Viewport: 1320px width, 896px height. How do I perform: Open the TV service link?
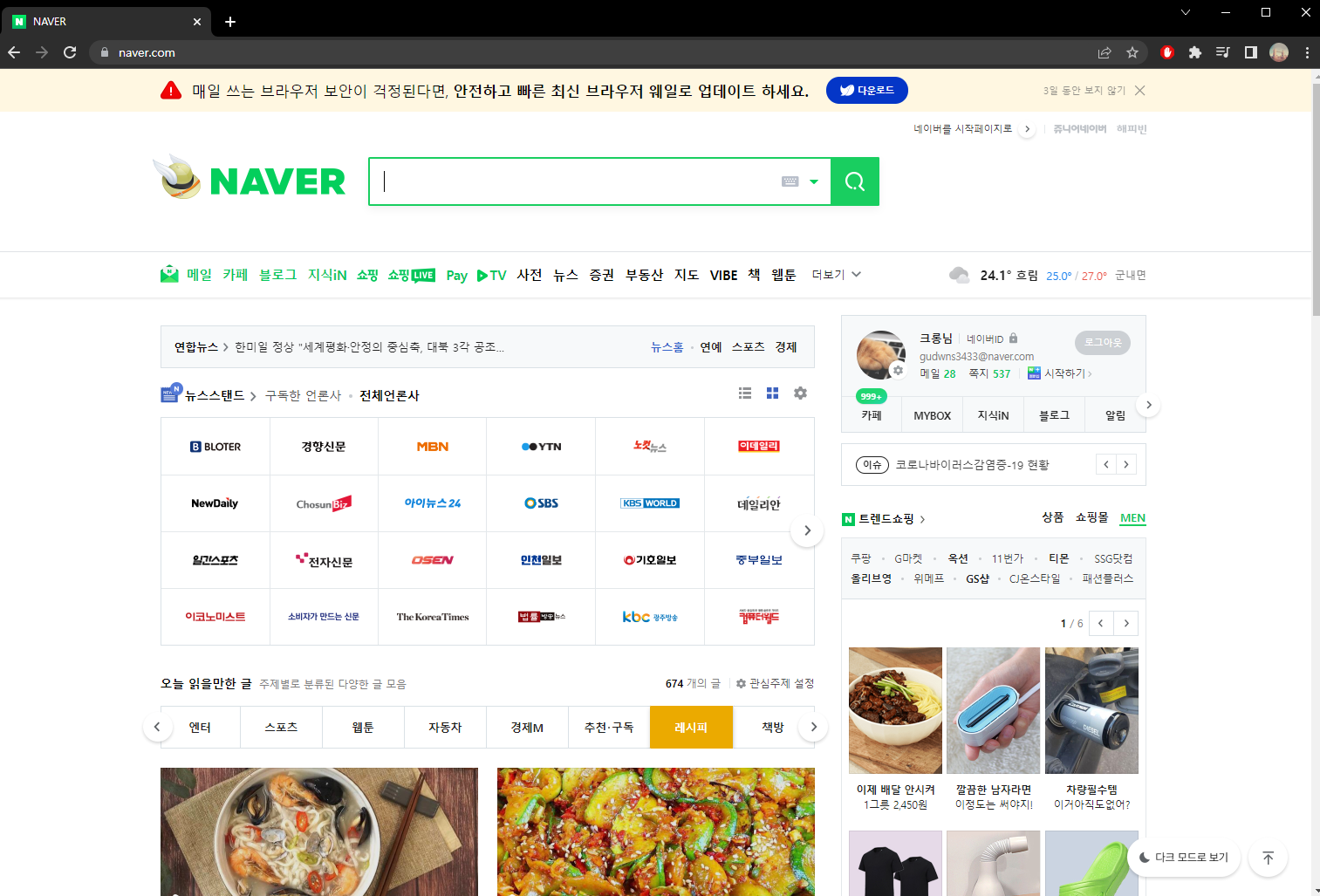[x=492, y=276]
